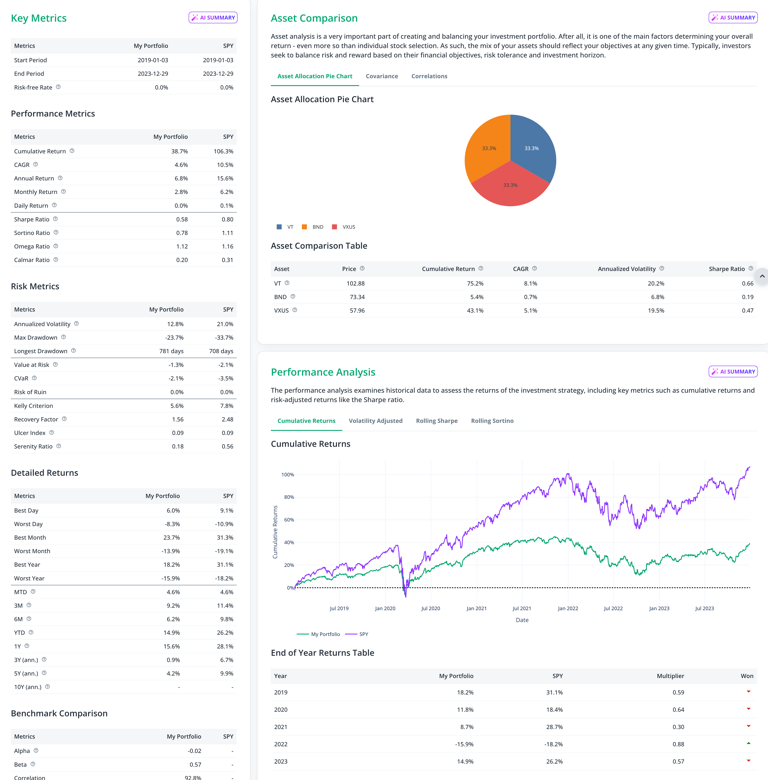Click '106.3%' SPY cumulative return value
Viewport: 768px width, 780px height.
223,151
